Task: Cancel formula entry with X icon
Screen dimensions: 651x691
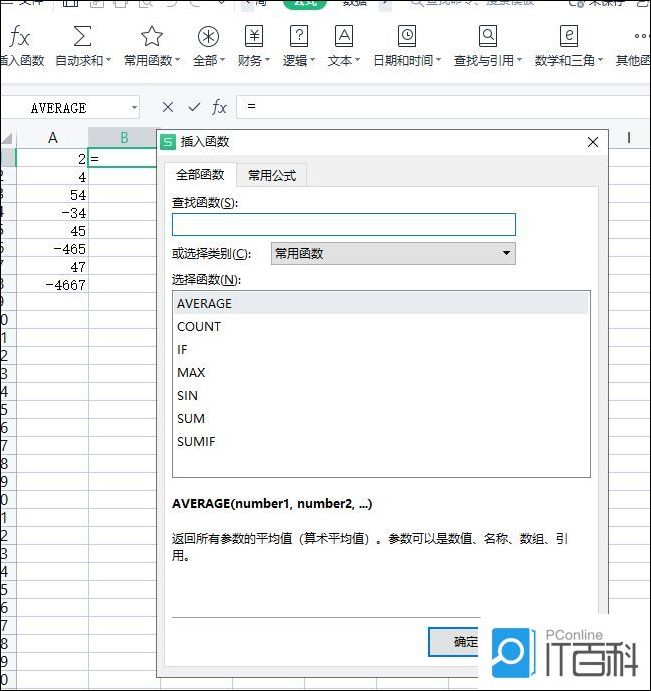Action: (167, 107)
